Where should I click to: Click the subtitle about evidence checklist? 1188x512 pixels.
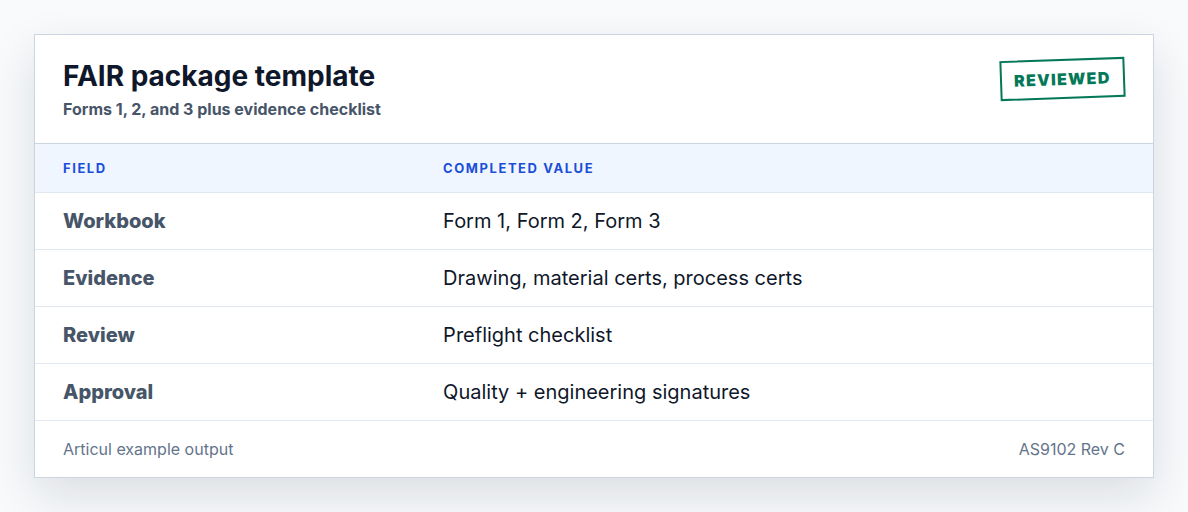click(222, 109)
